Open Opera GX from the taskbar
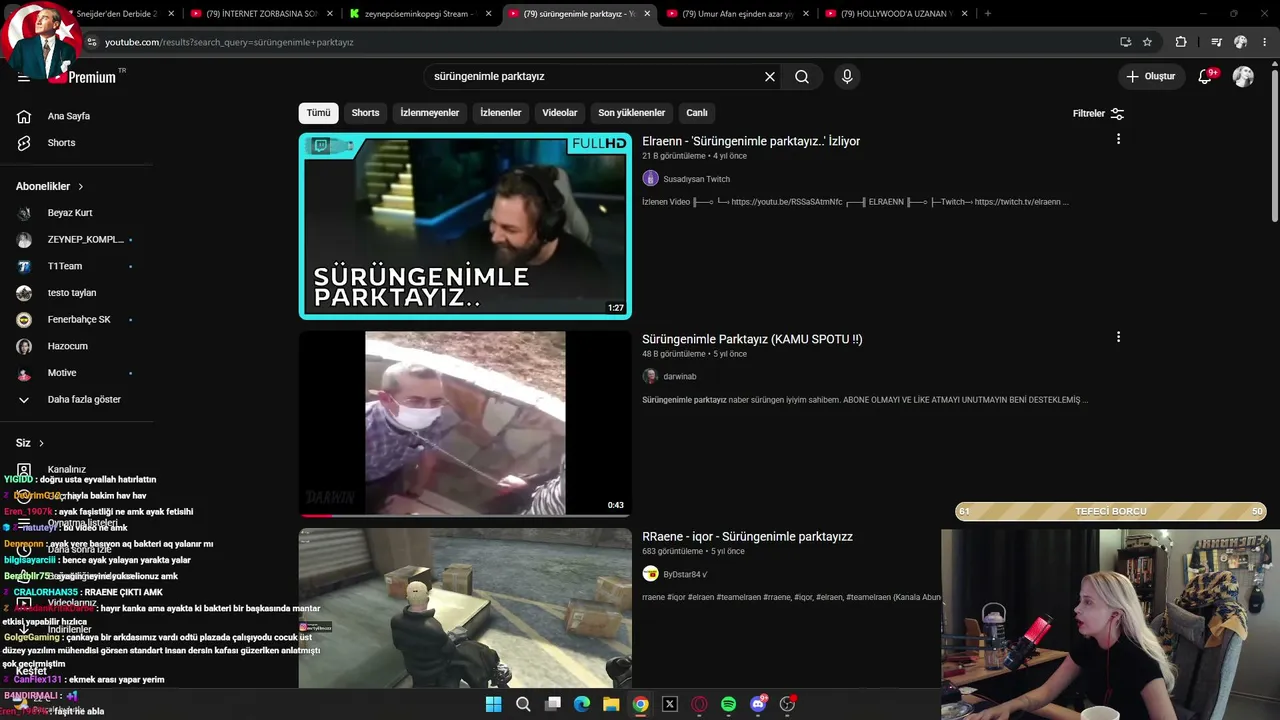 coord(699,704)
